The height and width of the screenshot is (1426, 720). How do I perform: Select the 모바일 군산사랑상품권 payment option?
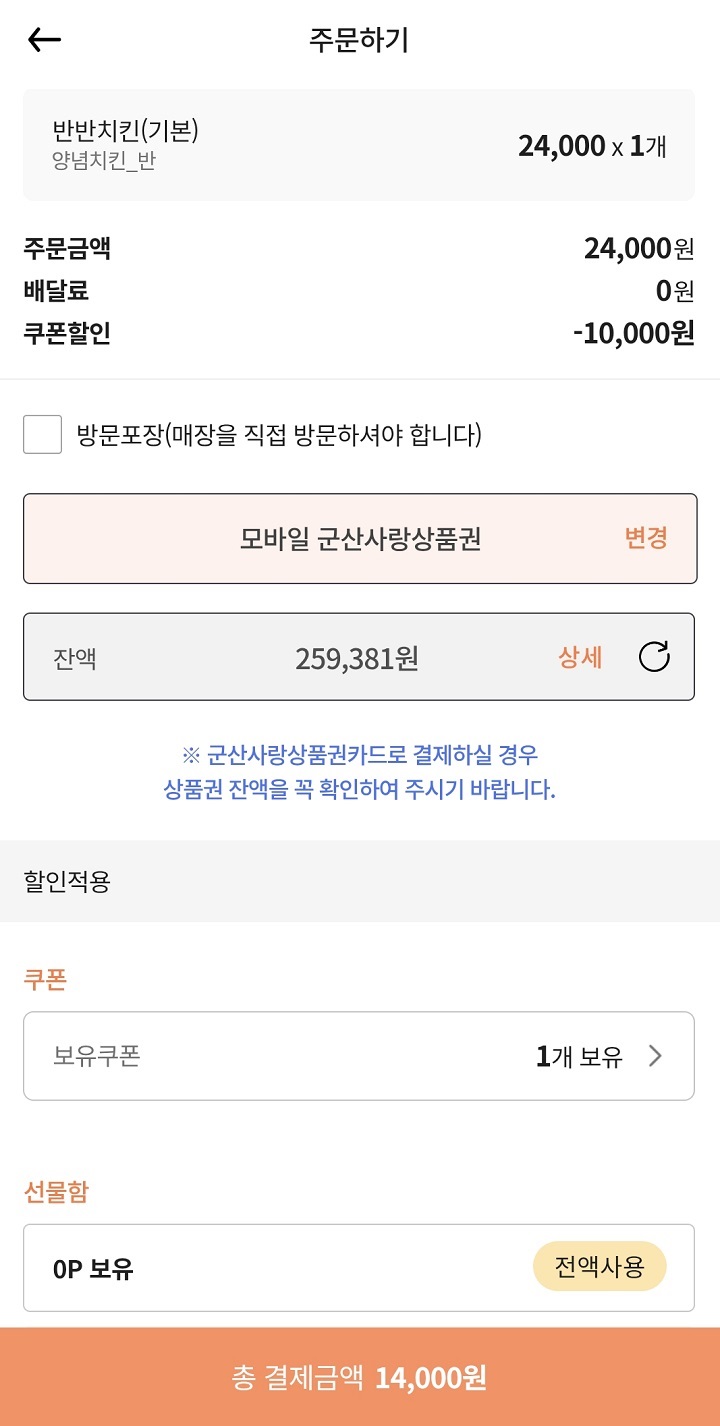tap(360, 538)
